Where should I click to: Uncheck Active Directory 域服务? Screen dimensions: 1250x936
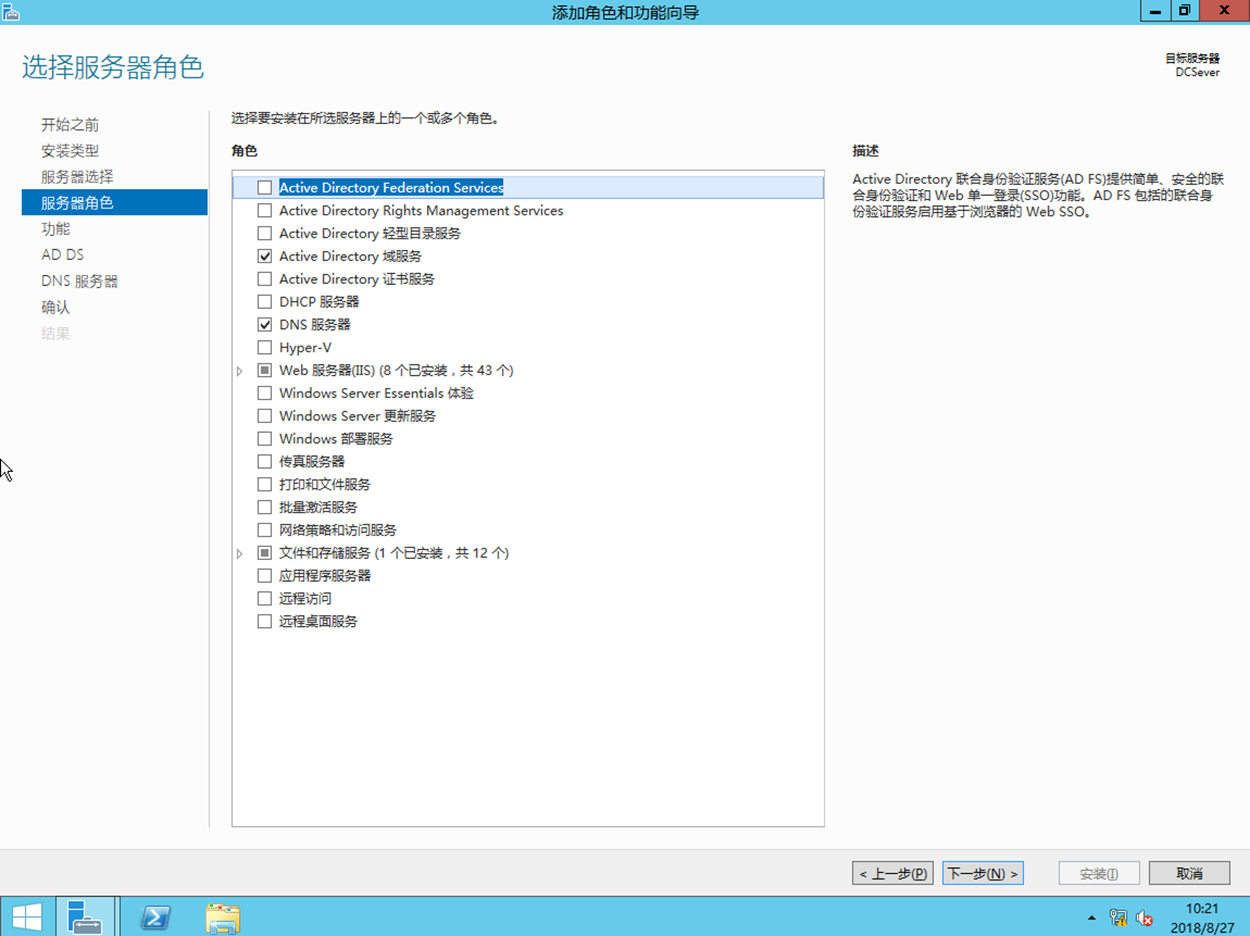pyautogui.click(x=265, y=256)
